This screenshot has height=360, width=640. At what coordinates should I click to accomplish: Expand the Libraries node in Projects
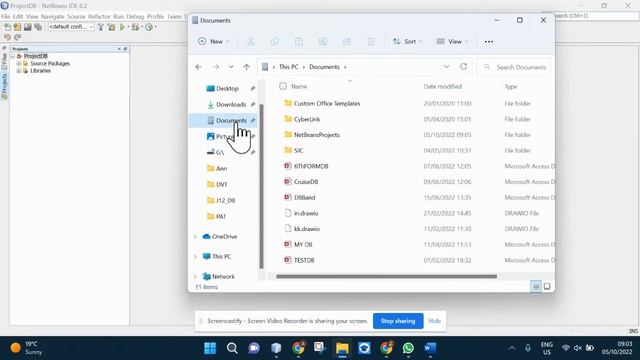[x=18, y=71]
